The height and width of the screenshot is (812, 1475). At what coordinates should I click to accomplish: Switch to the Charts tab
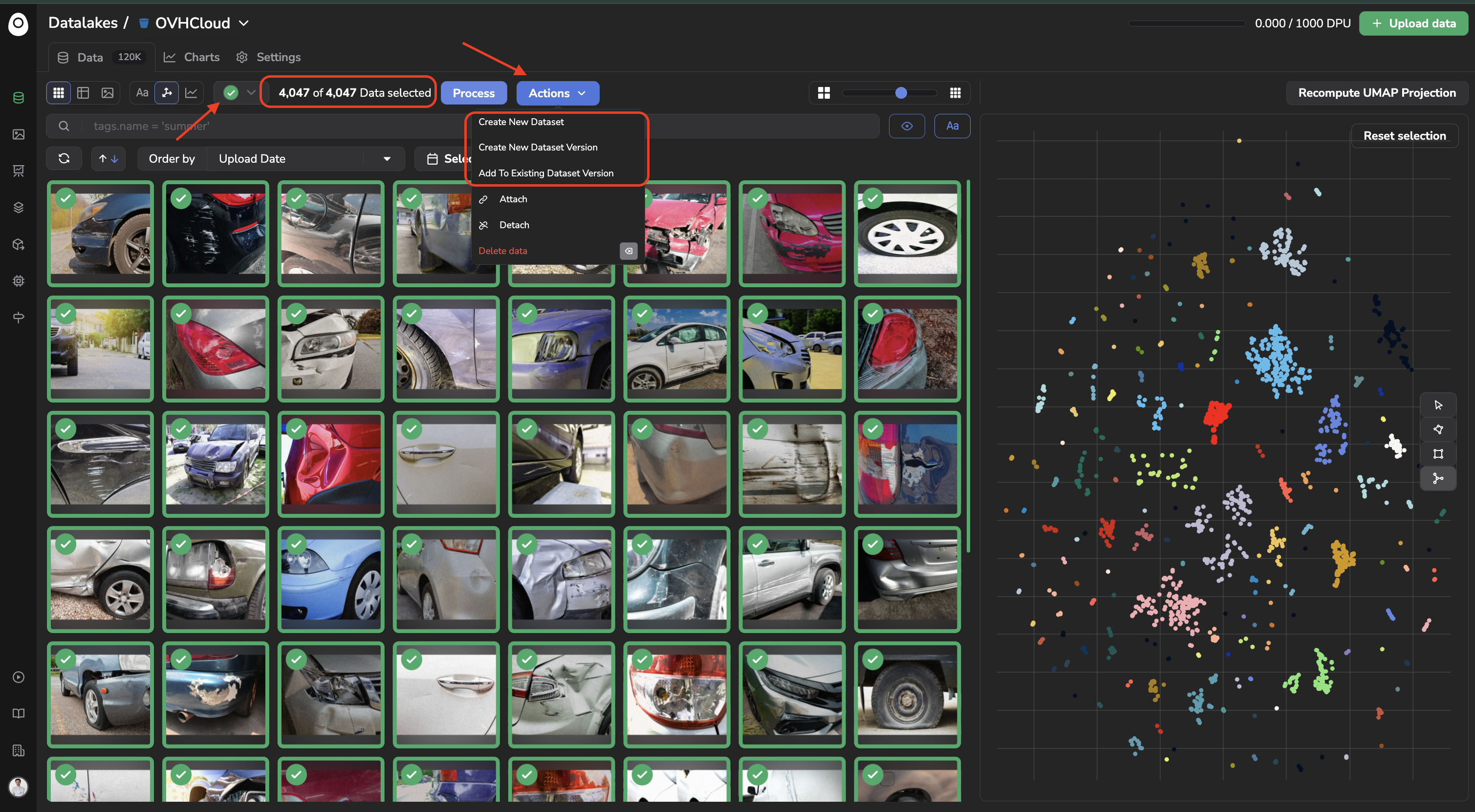(192, 57)
